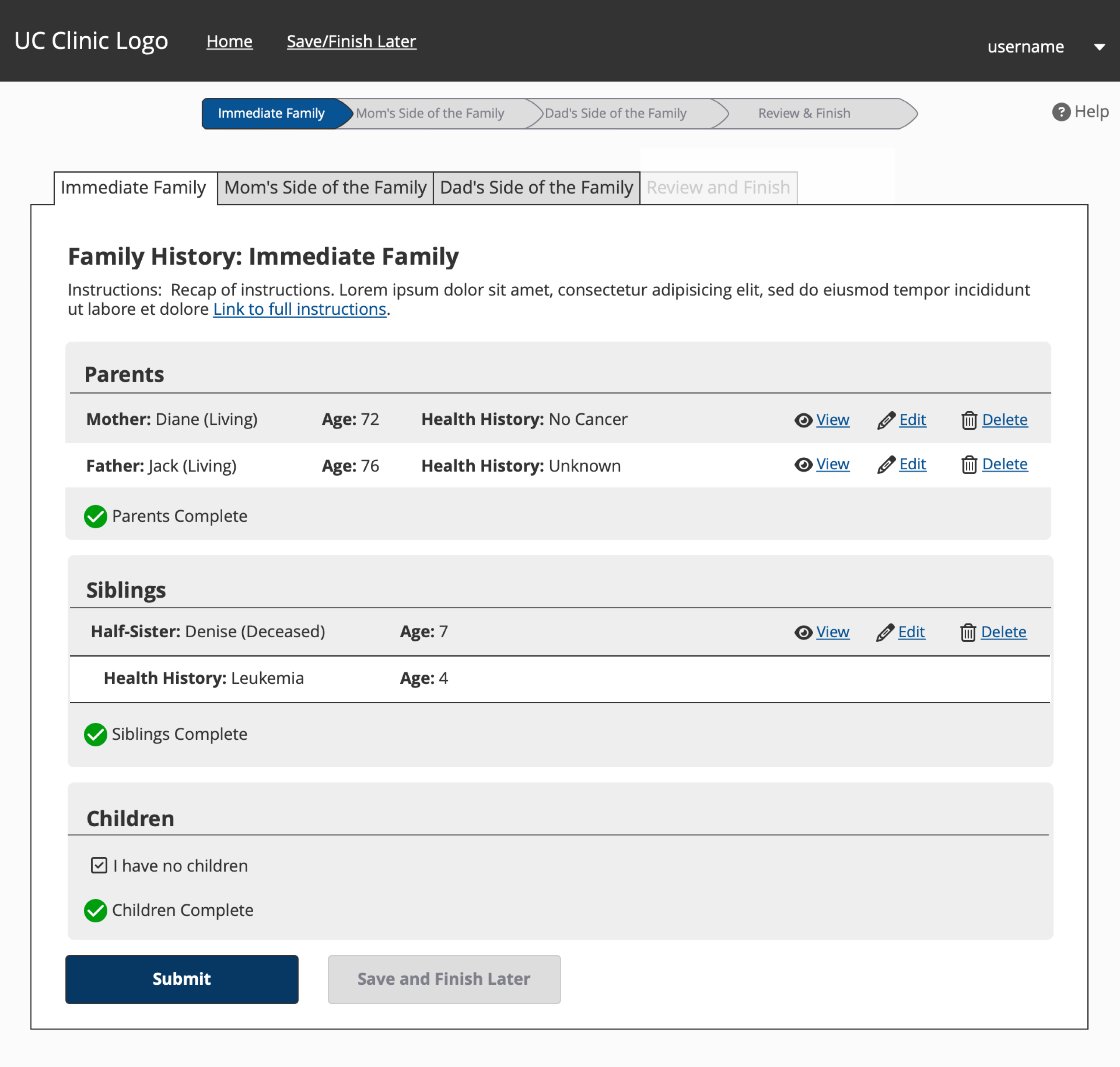Viewport: 1120px width, 1067px height.
Task: Click the eye icon in Mother's row
Action: 803,420
